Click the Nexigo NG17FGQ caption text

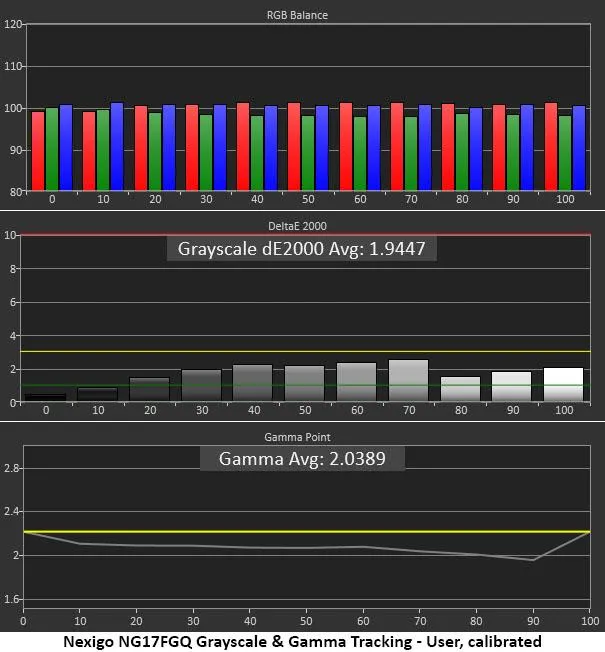pyautogui.click(x=304, y=641)
